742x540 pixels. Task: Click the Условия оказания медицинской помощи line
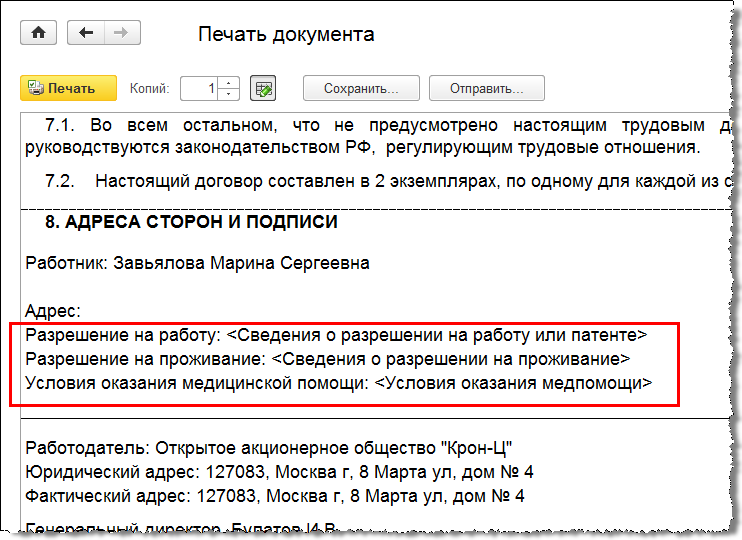[338, 383]
